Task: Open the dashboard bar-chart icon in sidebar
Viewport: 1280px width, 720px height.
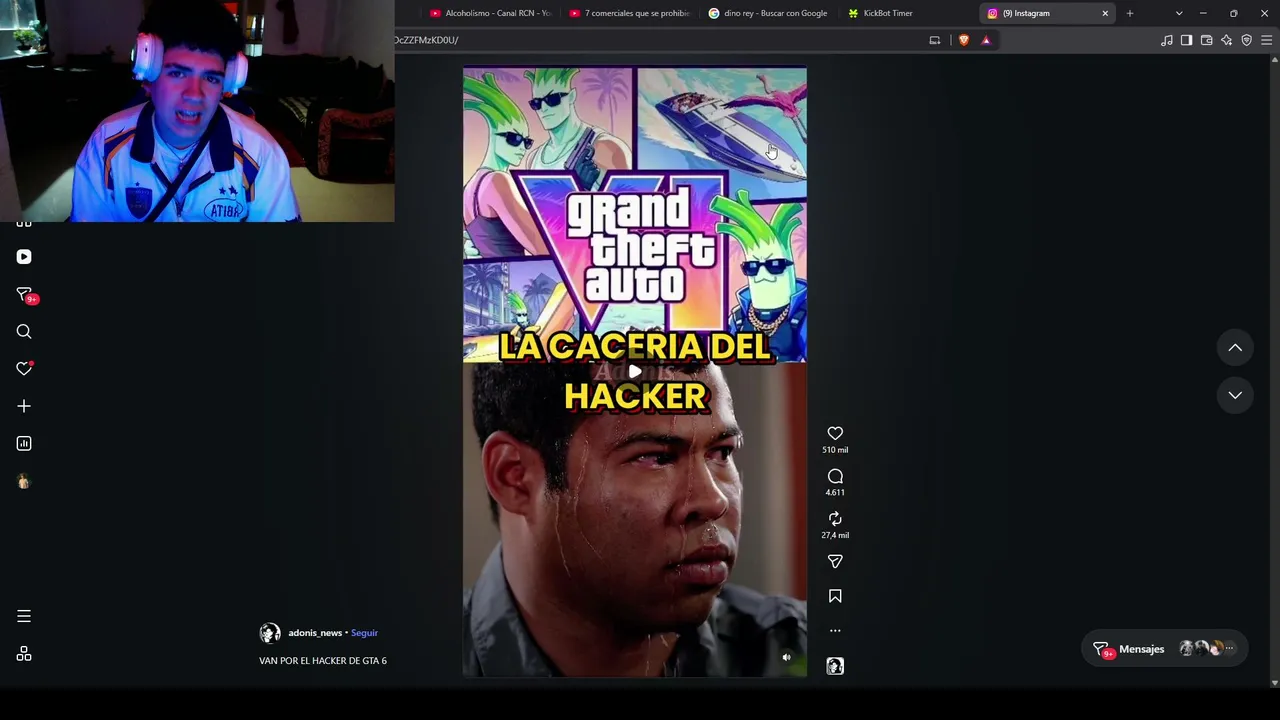Action: tap(24, 443)
